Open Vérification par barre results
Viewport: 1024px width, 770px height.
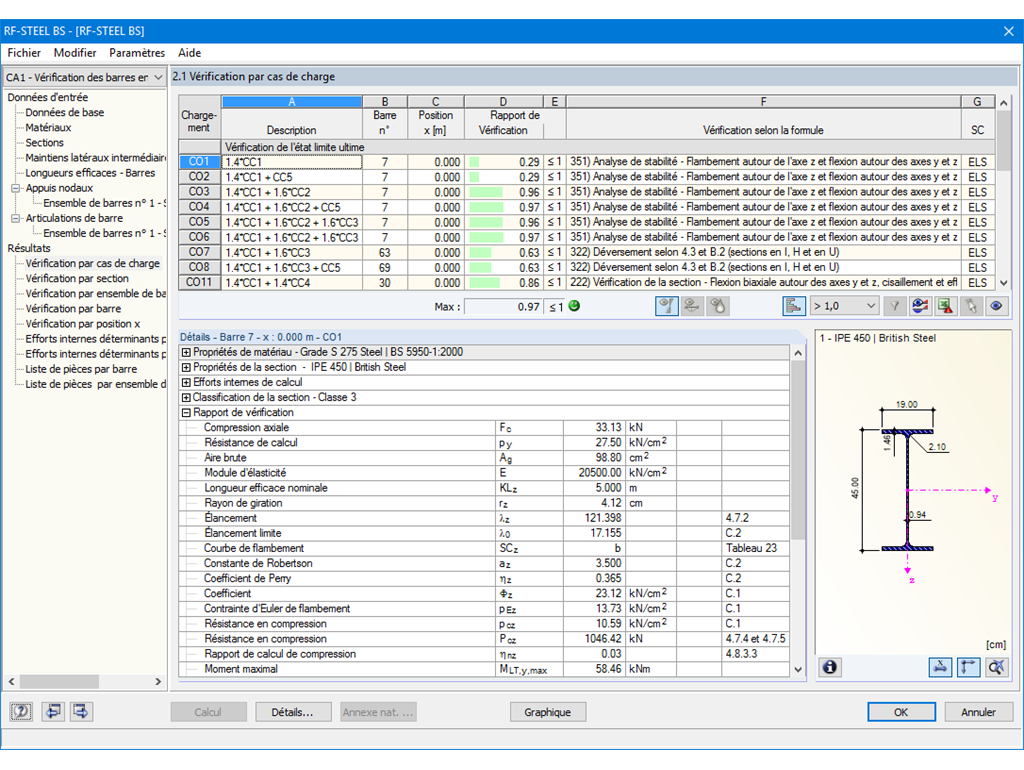click(x=73, y=308)
